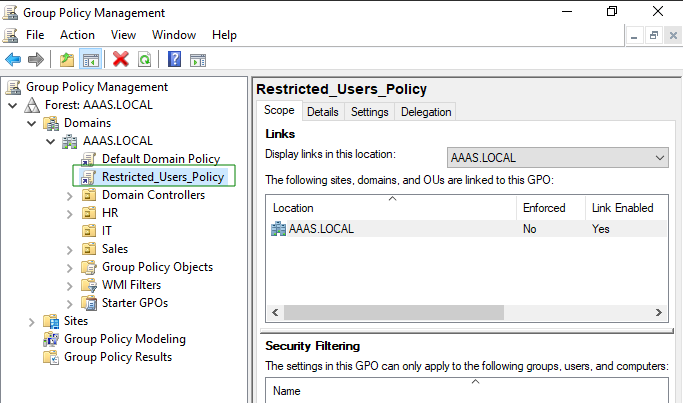Click the Link Enabled value 'Yes' cell
This screenshot has height=403, width=683.
click(x=601, y=229)
